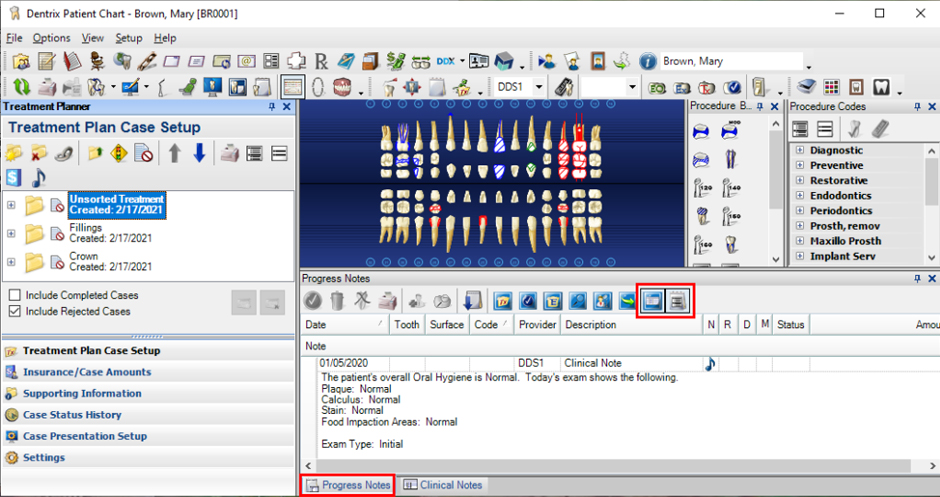Click the chain link cases icon
Image resolution: width=940 pixels, height=497 pixels.
[64, 153]
